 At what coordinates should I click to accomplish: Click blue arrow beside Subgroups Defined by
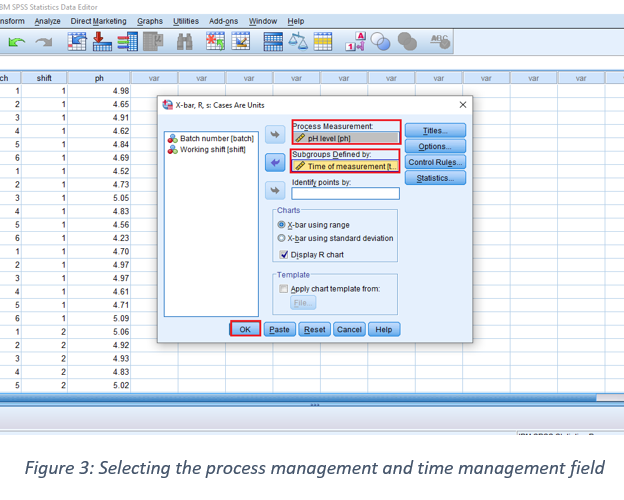(275, 162)
